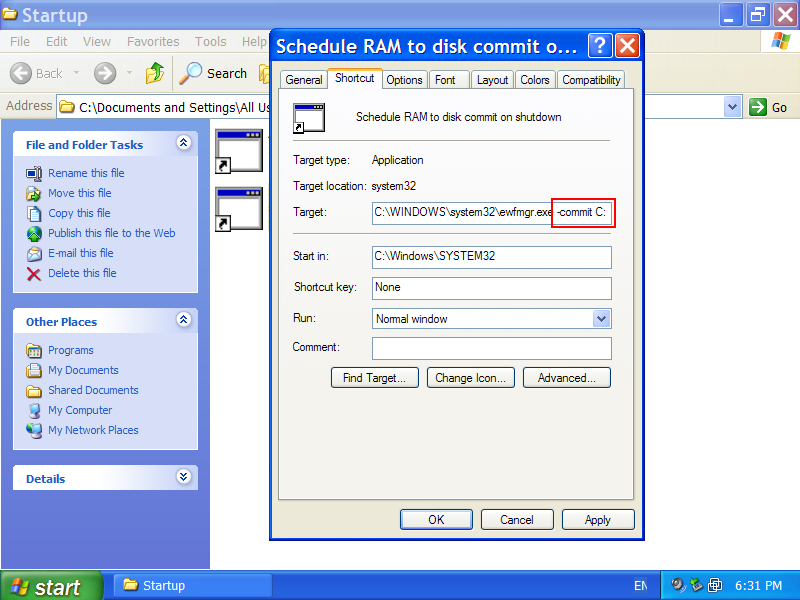Open the File menu in Explorer
Screen dimensions: 800x600
click(x=20, y=41)
